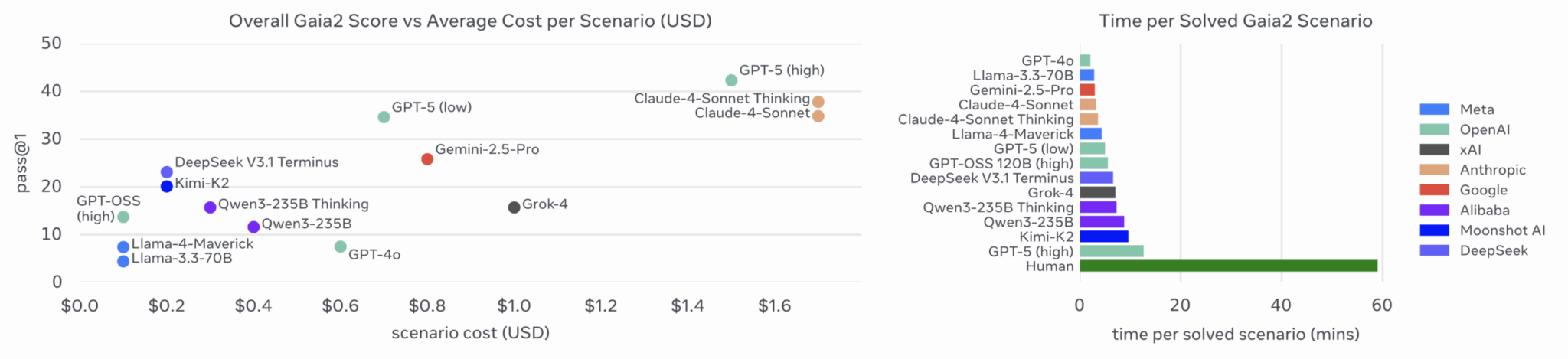Click the Moonshot AI legend swatch
Image resolution: width=1568 pixels, height=359 pixels.
tap(1434, 230)
